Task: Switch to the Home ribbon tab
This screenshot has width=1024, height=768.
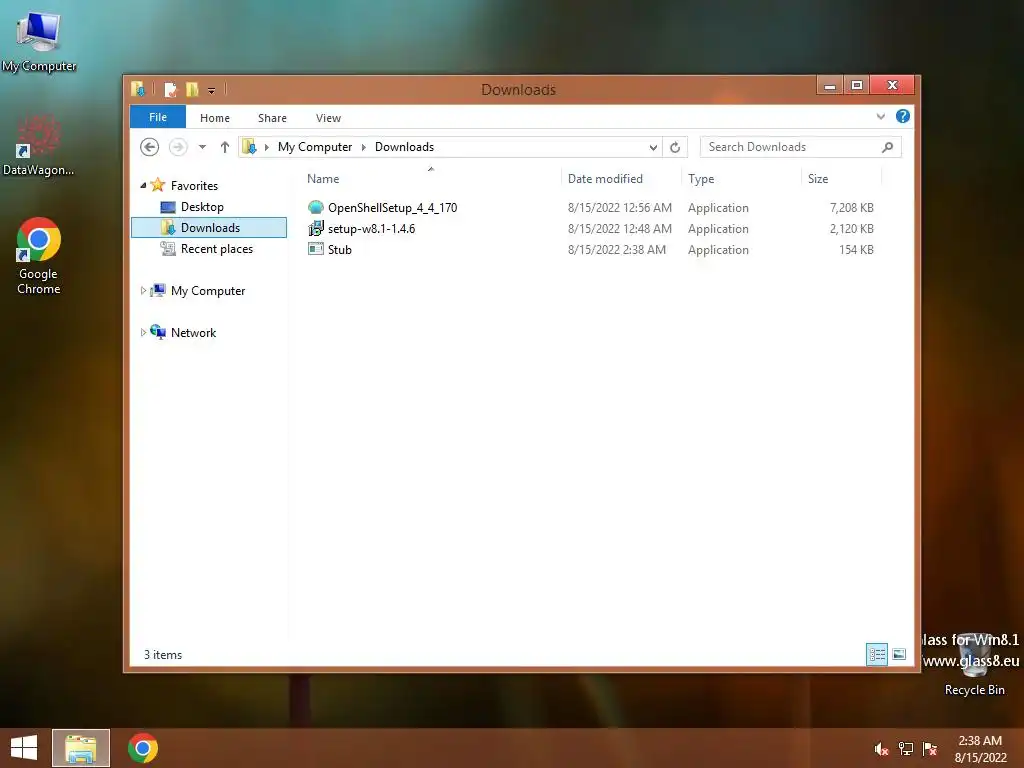Action: point(215,118)
